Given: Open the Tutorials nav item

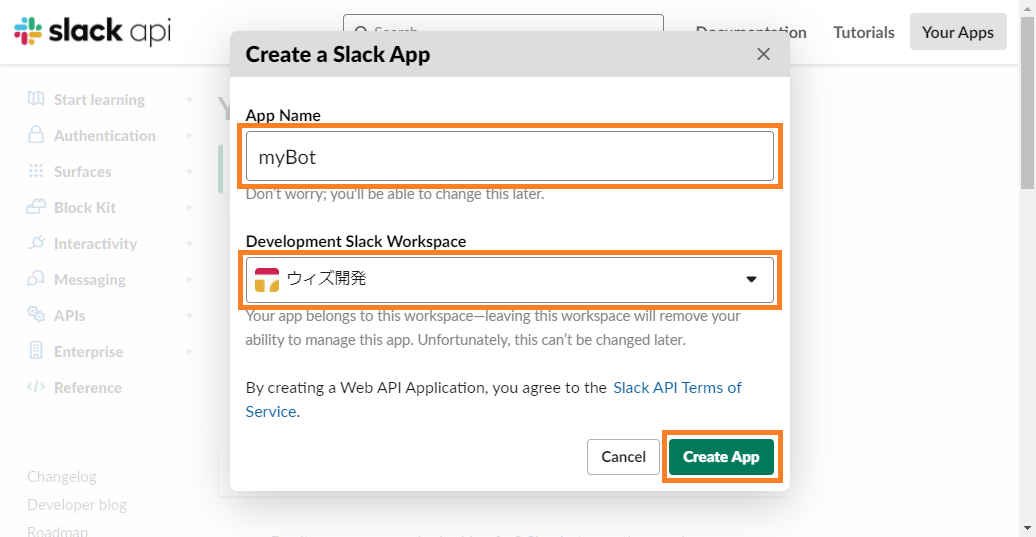Looking at the screenshot, I should coord(864,32).
